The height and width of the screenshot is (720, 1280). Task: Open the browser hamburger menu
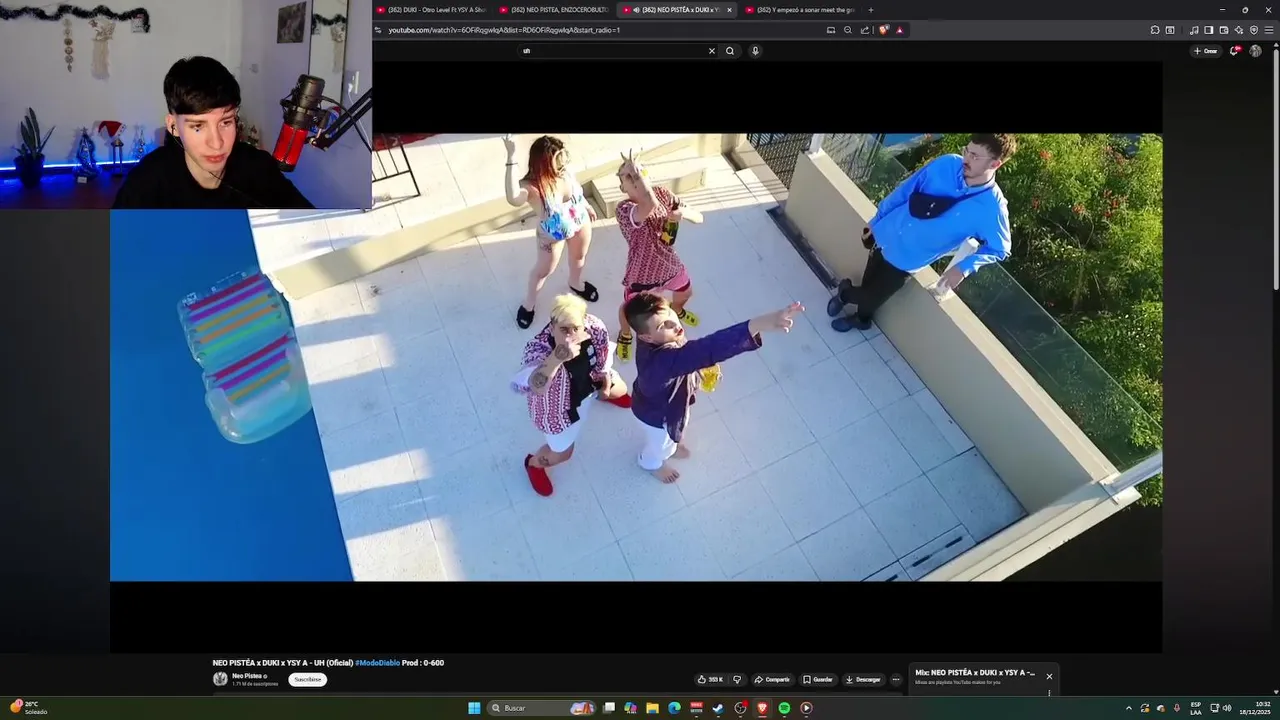tap(1269, 30)
